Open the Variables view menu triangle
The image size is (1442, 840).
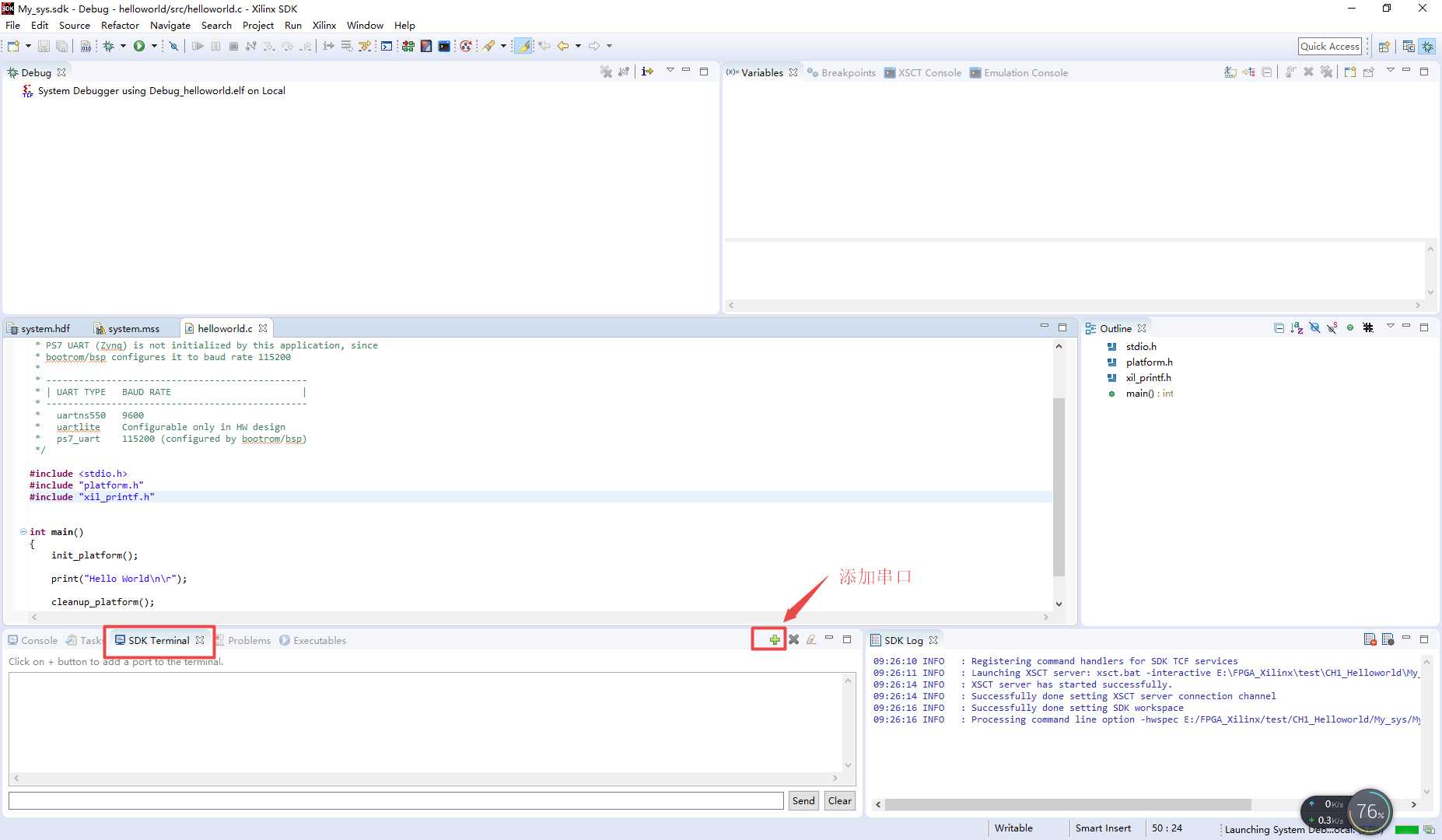pos(1390,71)
